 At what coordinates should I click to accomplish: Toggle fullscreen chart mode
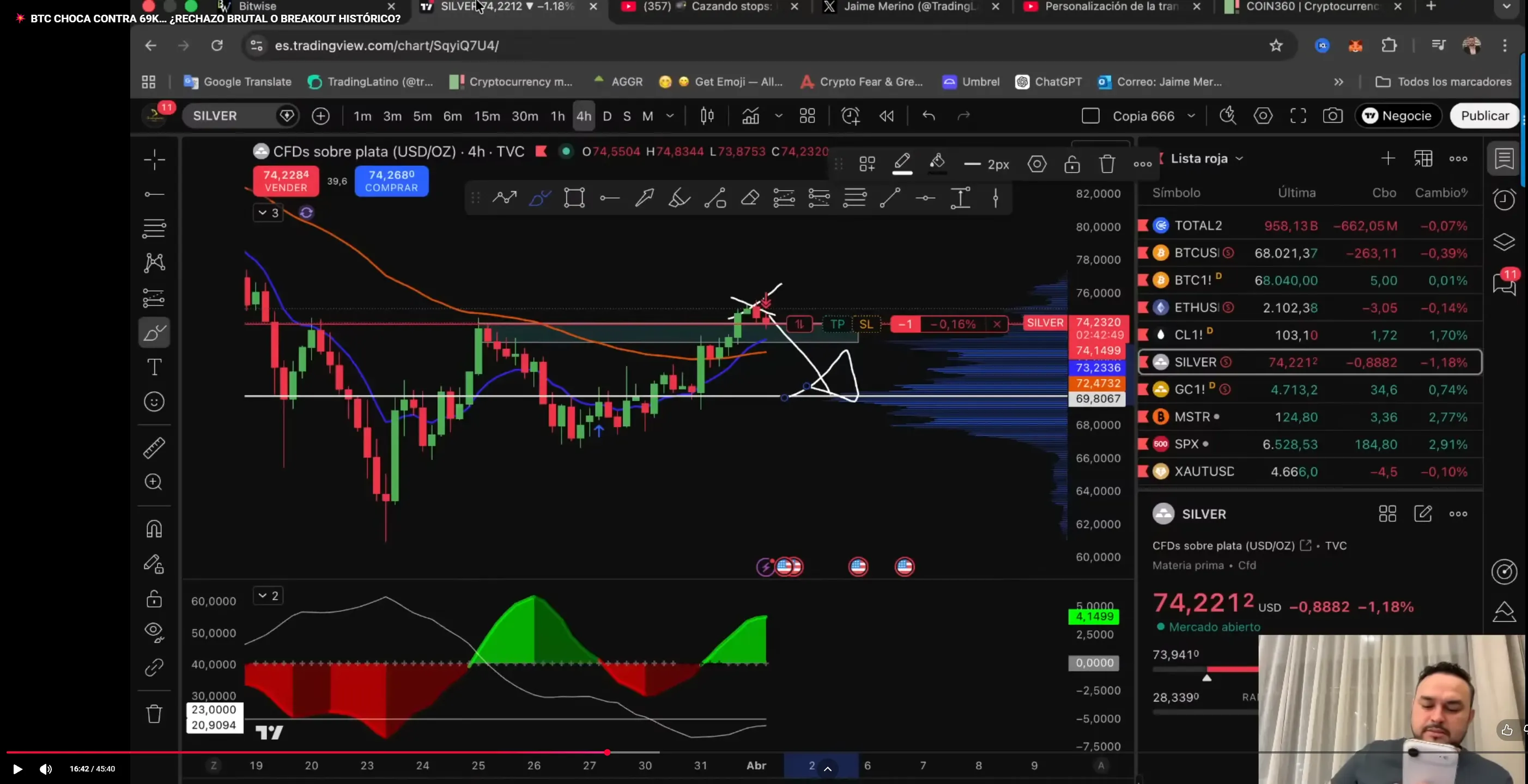[1299, 116]
